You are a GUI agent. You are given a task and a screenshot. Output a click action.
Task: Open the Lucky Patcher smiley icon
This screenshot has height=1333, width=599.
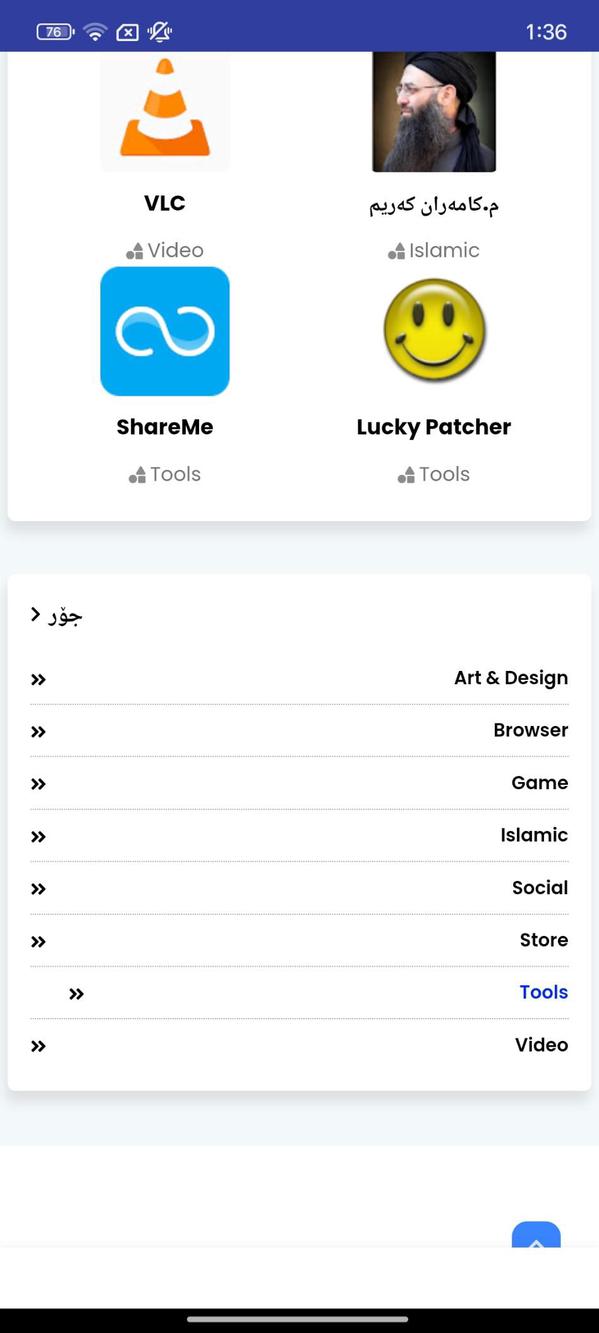[x=434, y=331]
